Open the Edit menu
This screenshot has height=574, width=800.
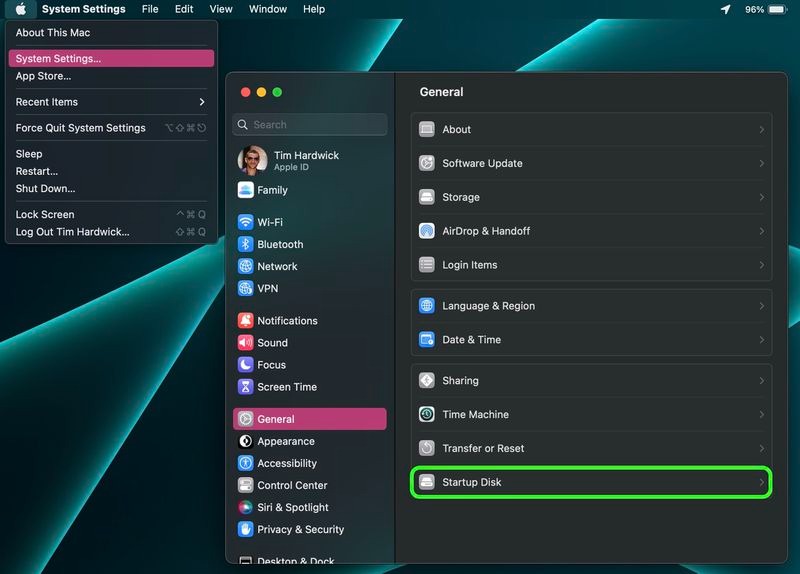(184, 9)
